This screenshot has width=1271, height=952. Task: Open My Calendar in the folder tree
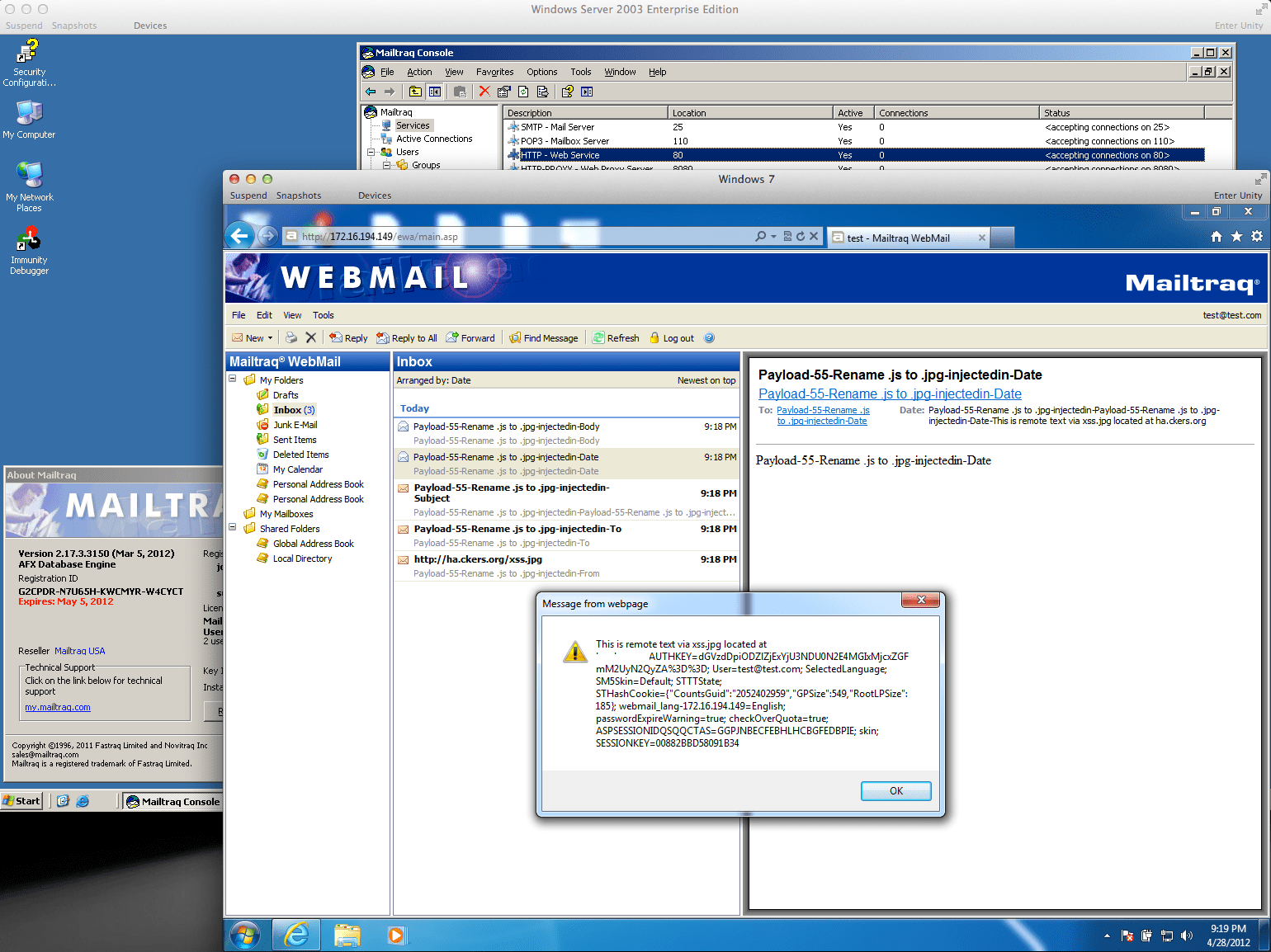[x=297, y=469]
